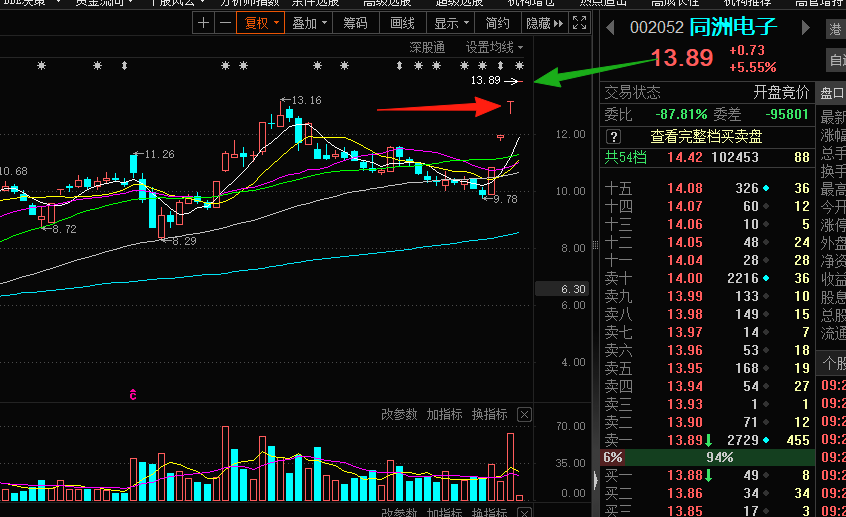Click 换指标 in the volume panel header
The image size is (846, 517).
point(489,414)
